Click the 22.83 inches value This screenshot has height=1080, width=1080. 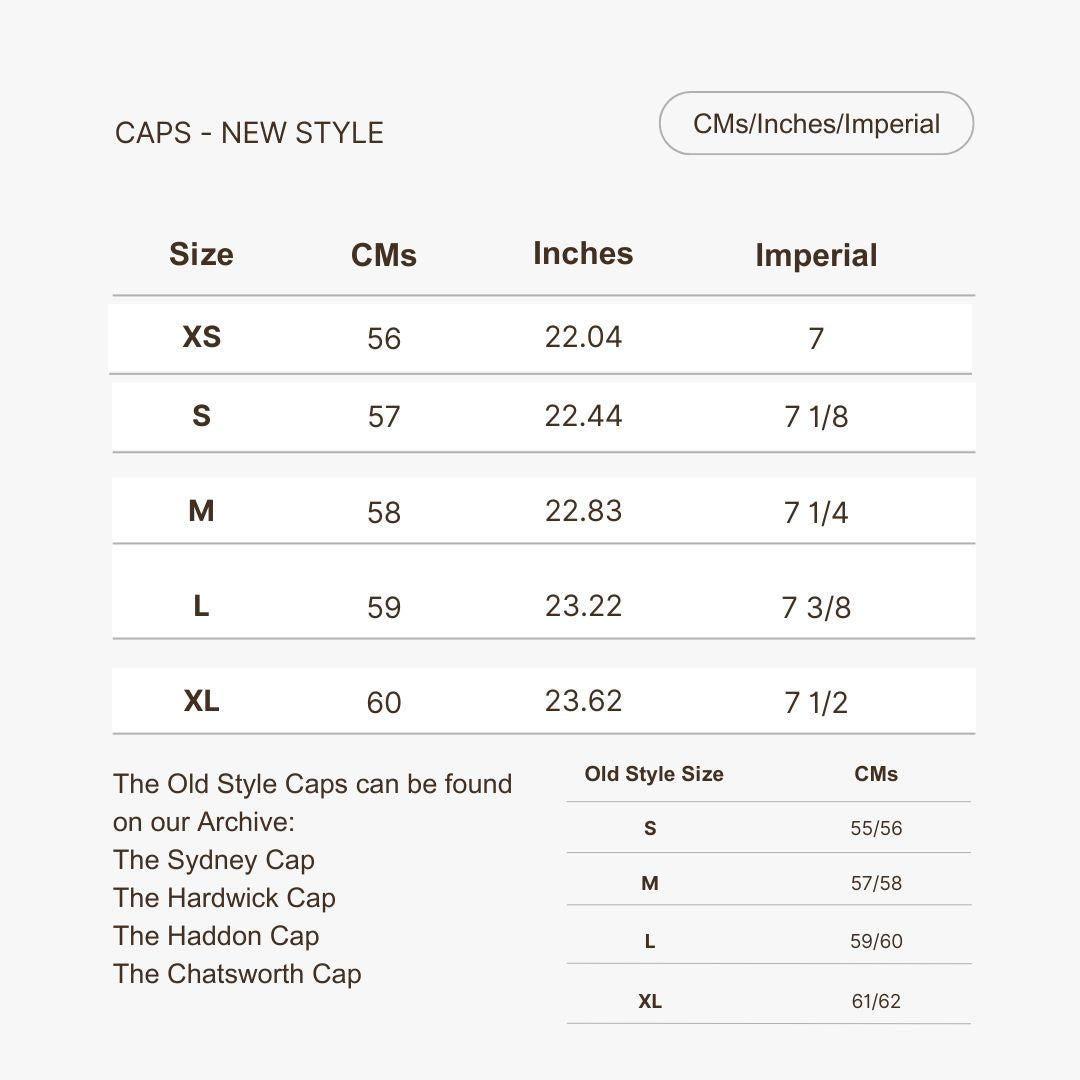(x=583, y=511)
